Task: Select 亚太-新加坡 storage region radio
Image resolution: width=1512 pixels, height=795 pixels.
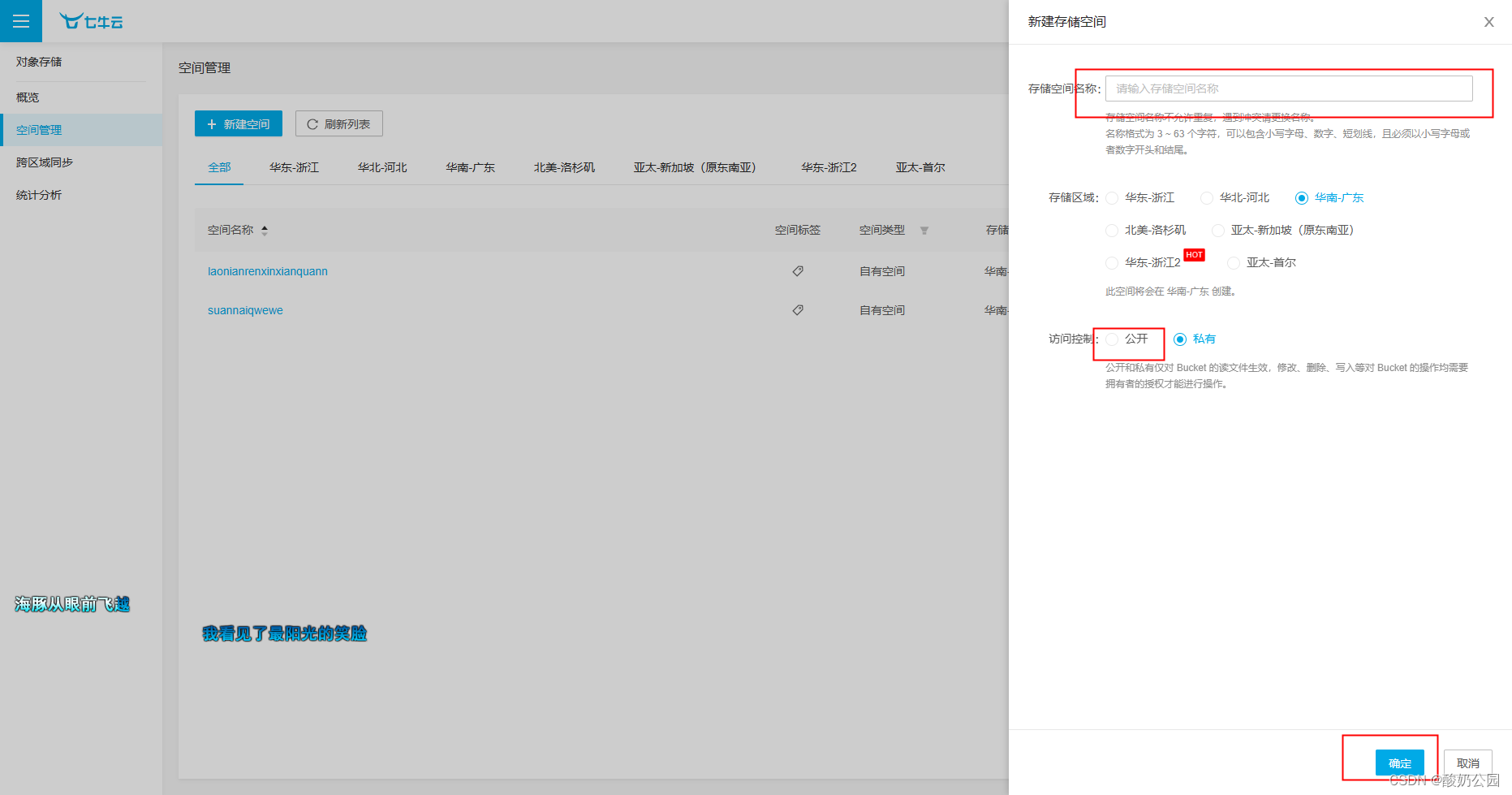Action: pyautogui.click(x=1217, y=231)
